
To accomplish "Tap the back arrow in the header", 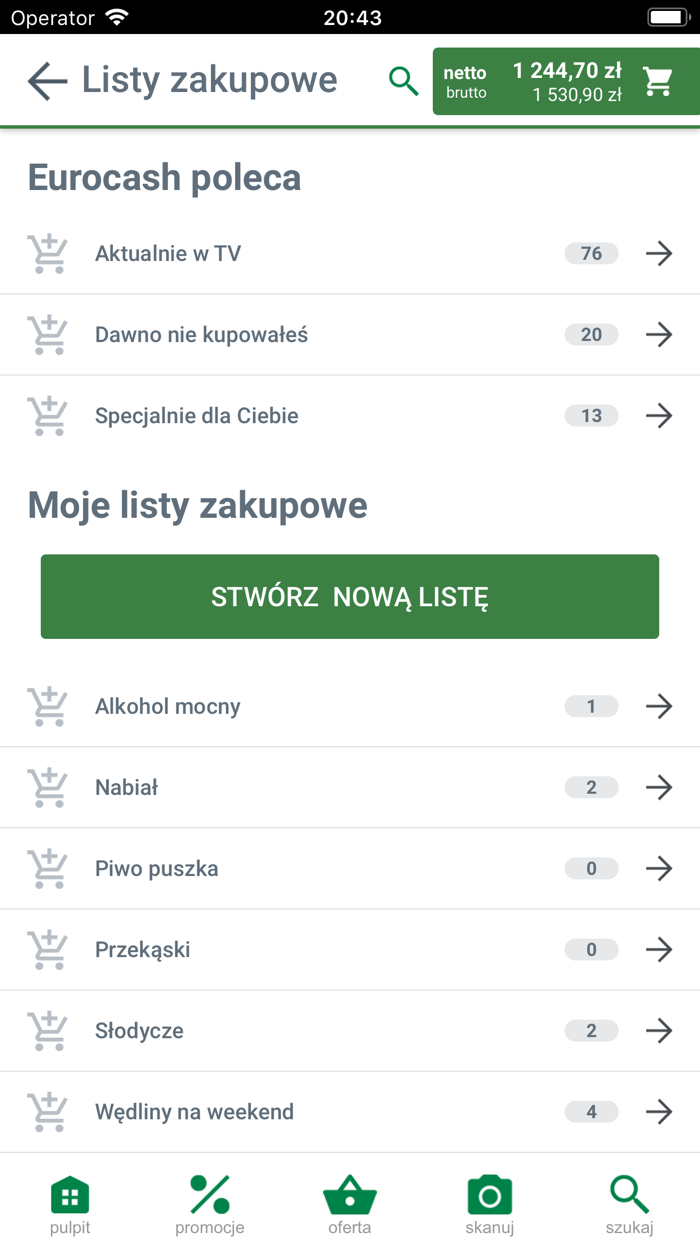I will pyautogui.click(x=46, y=80).
